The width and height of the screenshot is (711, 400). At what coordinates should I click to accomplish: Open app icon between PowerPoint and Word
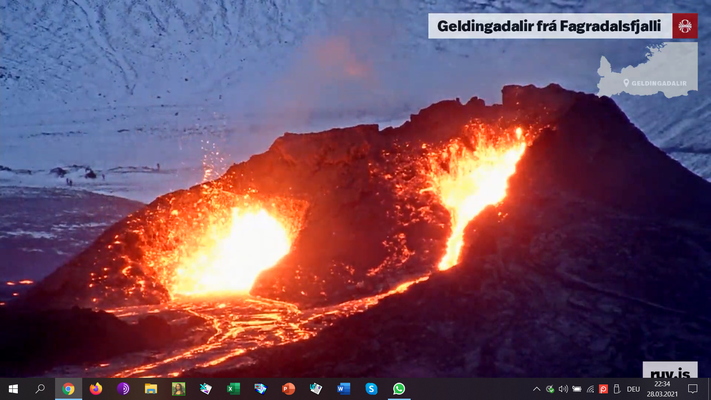tap(316, 389)
